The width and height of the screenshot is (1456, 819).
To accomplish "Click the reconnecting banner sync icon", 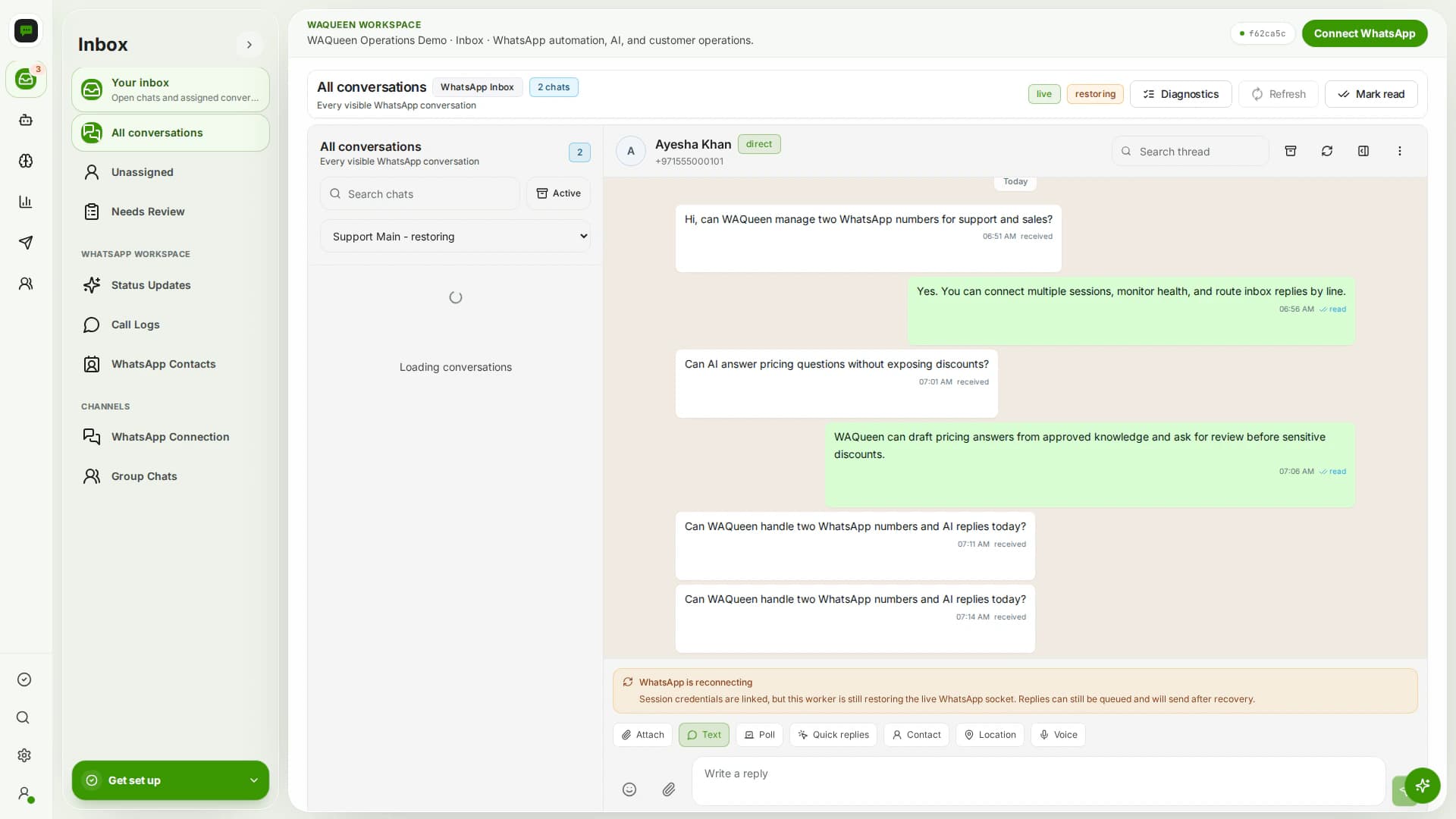I will pyautogui.click(x=628, y=682).
